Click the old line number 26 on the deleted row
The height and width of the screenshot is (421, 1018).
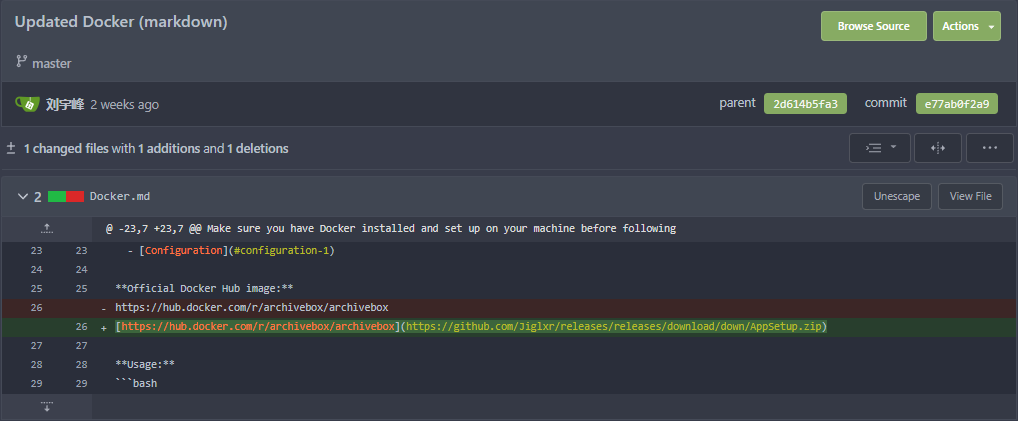[x=36, y=307]
